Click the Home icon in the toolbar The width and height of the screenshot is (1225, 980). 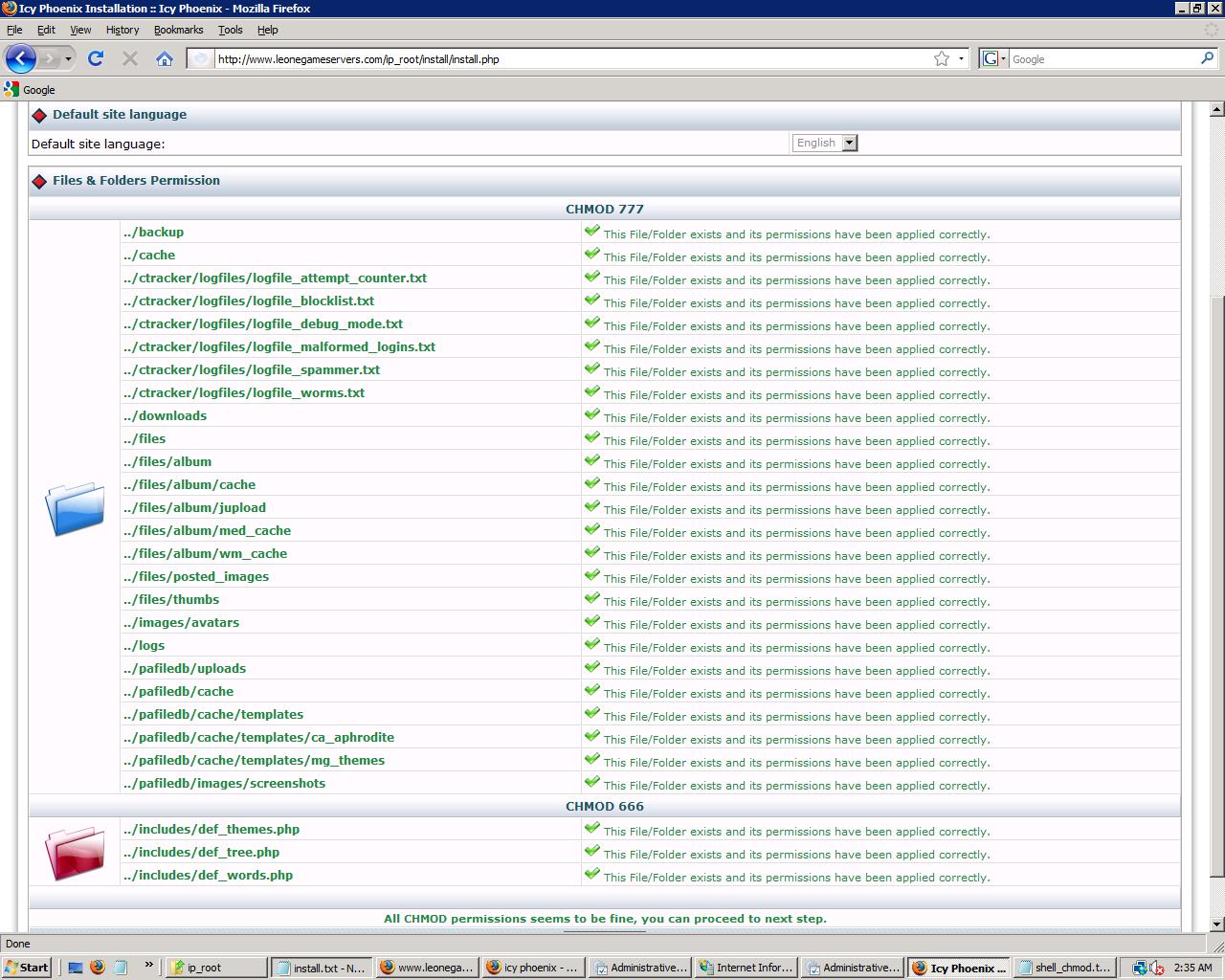[x=165, y=59]
